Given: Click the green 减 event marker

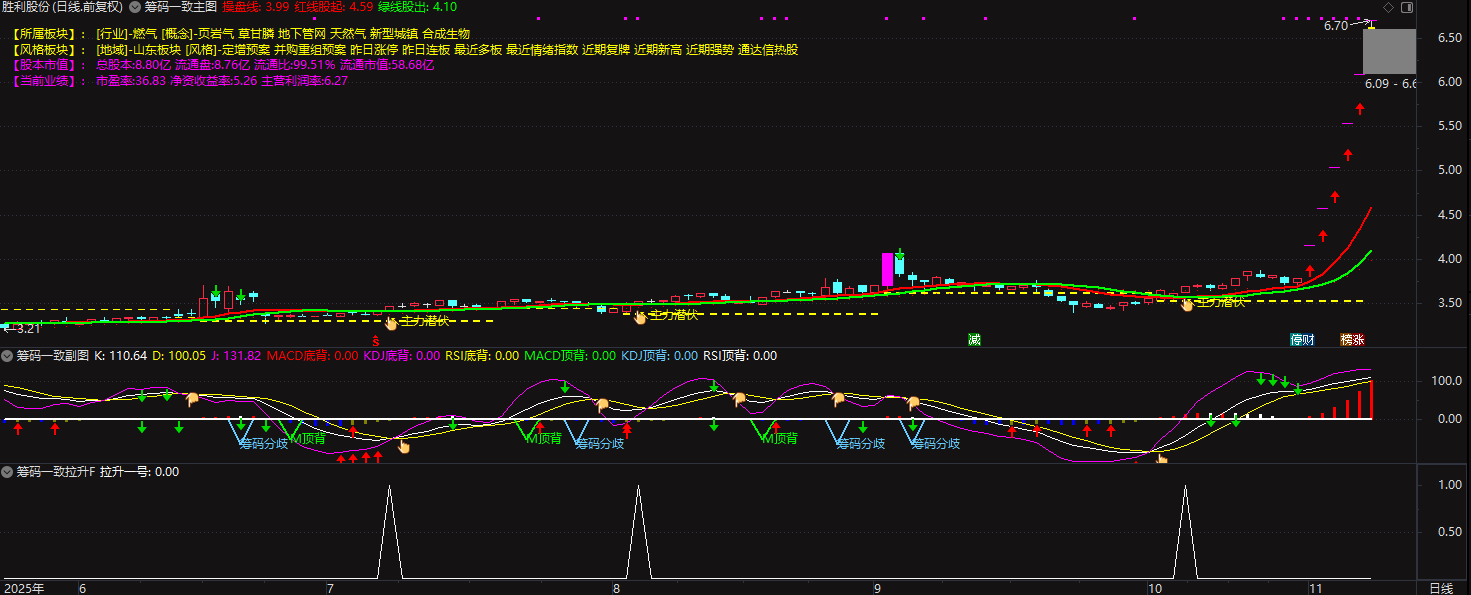Looking at the screenshot, I should tap(974, 340).
